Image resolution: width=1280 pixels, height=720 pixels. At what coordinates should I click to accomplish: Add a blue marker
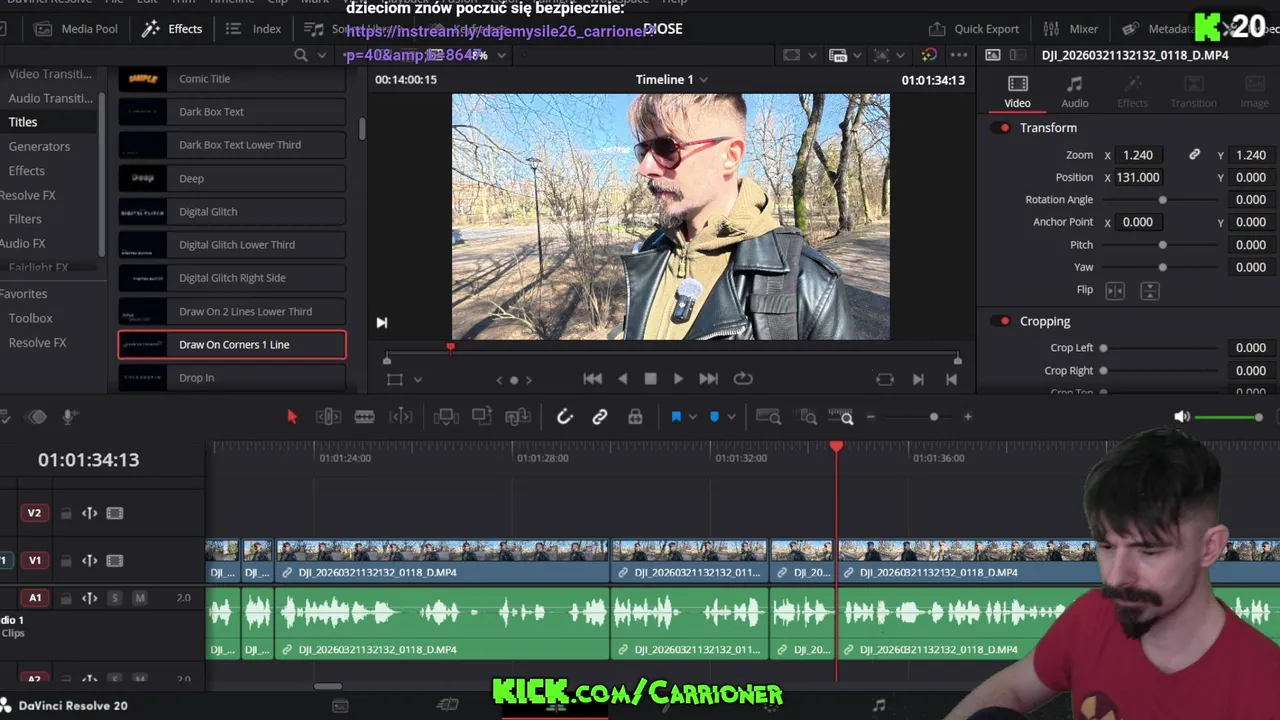pyautogui.click(x=714, y=417)
